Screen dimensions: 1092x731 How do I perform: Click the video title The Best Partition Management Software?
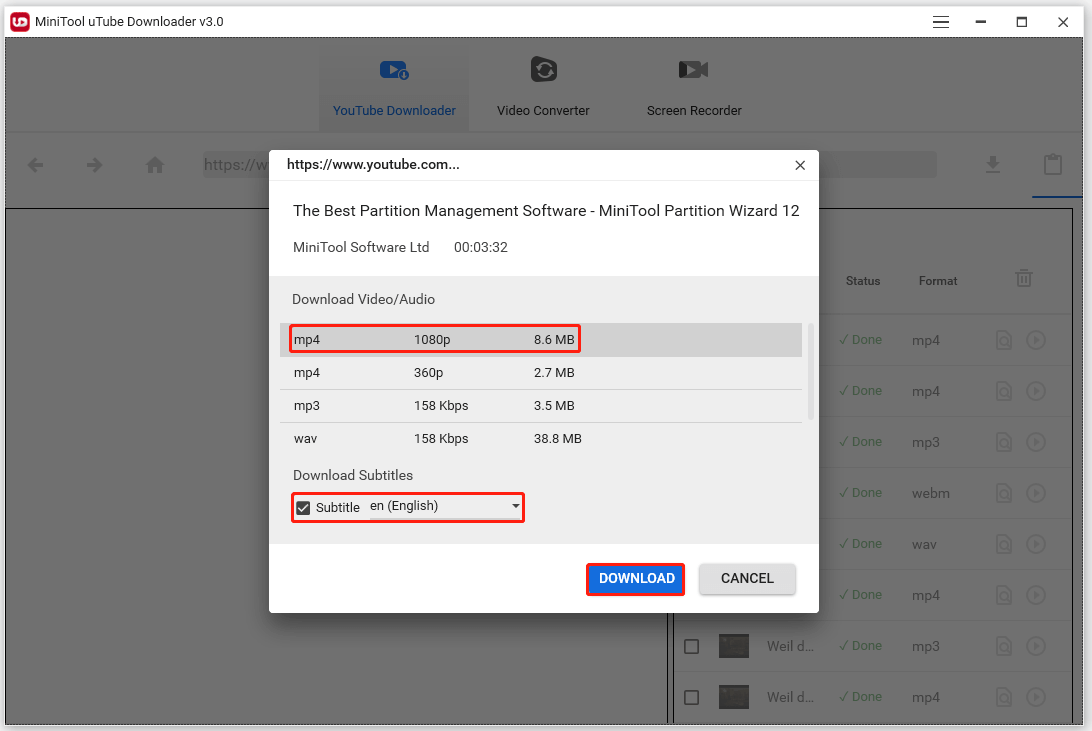pyautogui.click(x=546, y=211)
